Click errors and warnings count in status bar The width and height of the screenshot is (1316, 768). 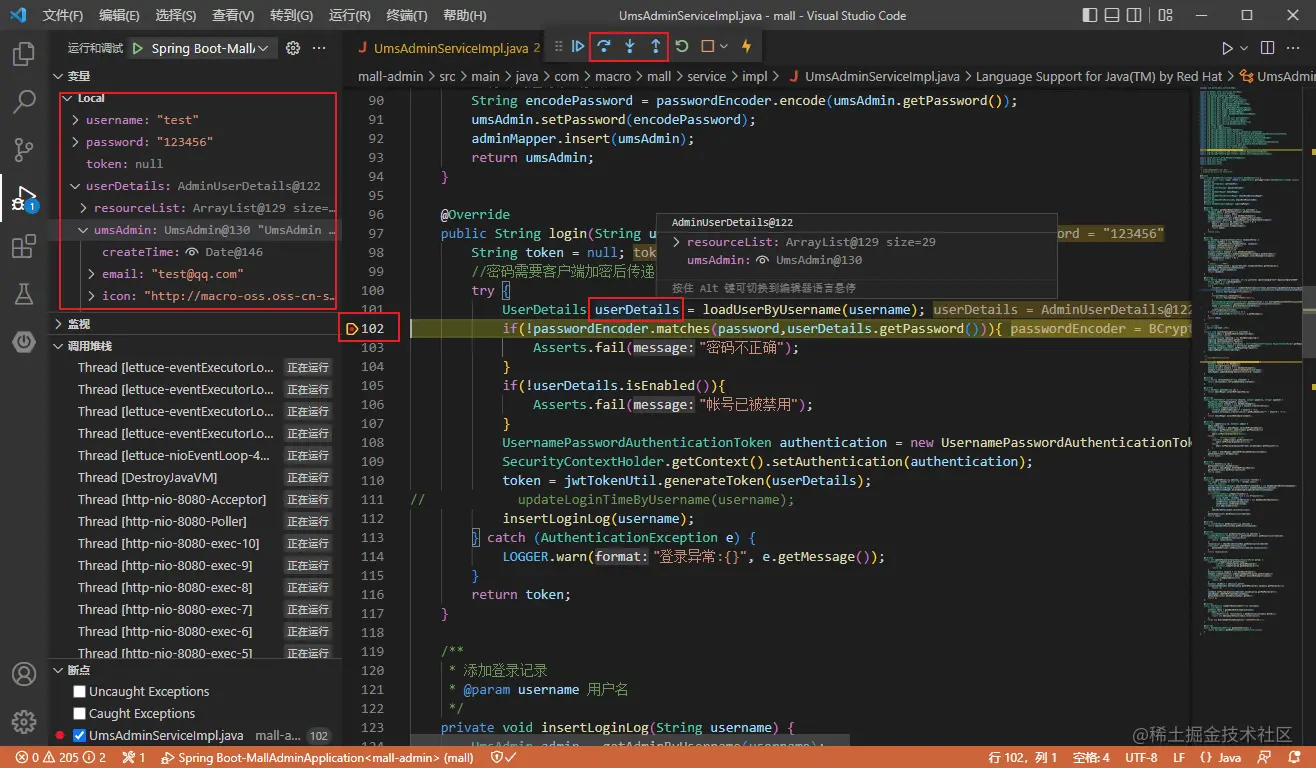[x=60, y=758]
